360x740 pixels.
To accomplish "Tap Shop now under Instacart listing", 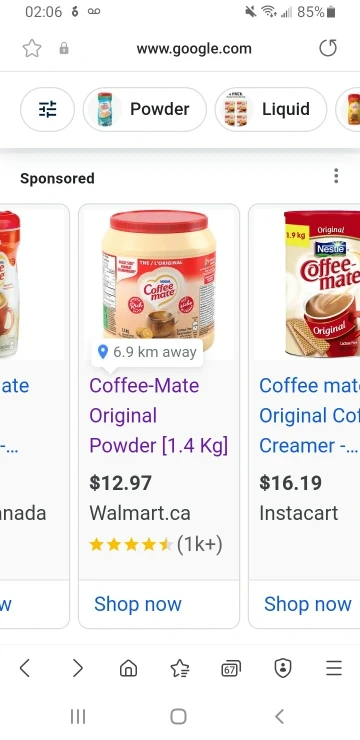I will click(308, 604).
